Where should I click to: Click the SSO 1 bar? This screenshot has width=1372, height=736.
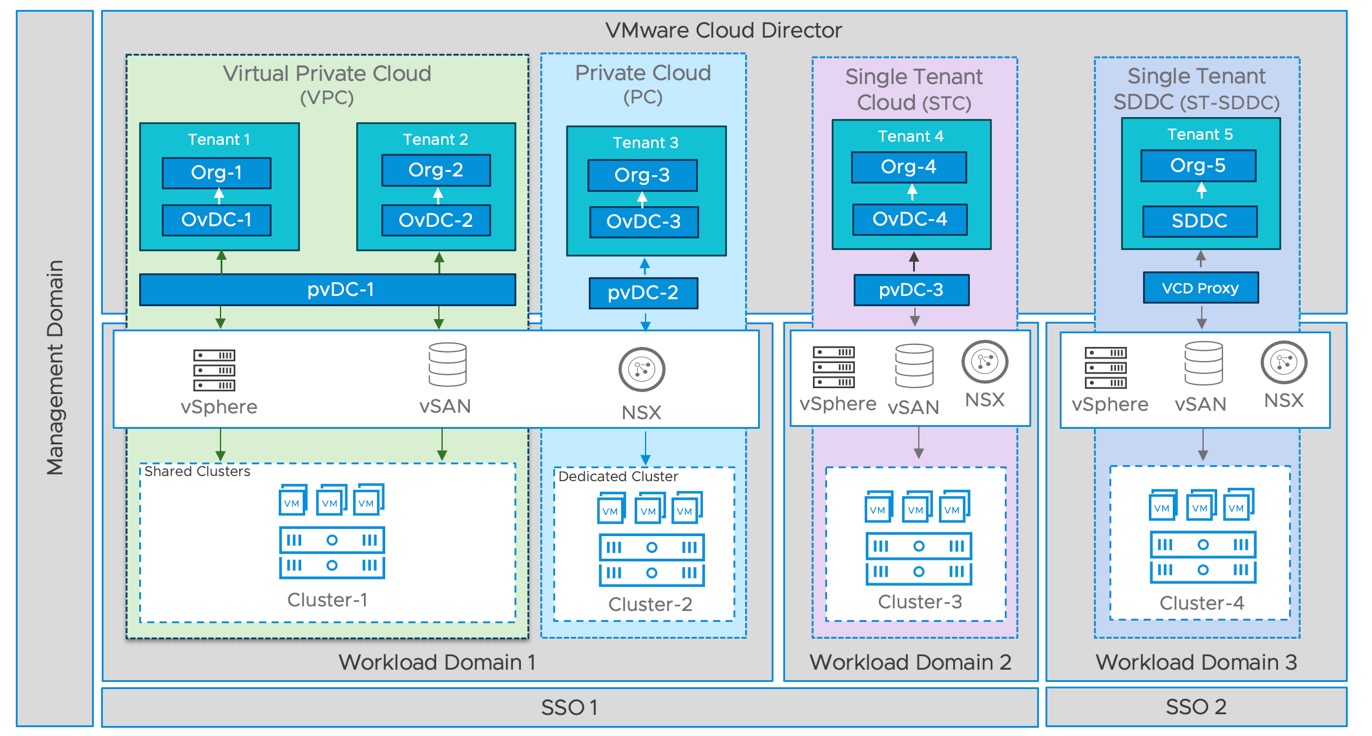570,707
